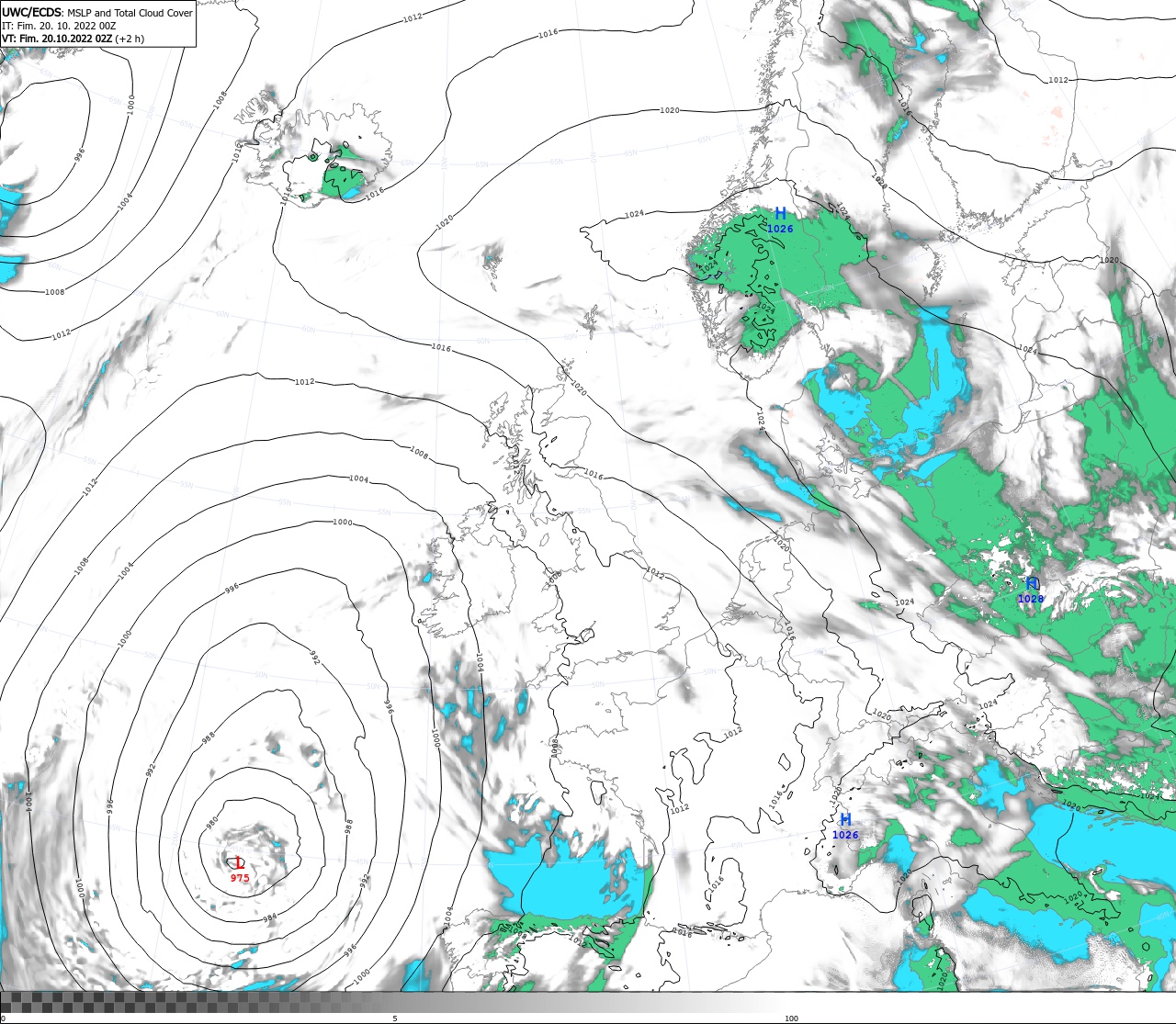Select the 'IT: Fim. 20. 10. 2022 00Z' line
Image resolution: width=1176 pixels, height=1024 pixels.
pos(59,26)
